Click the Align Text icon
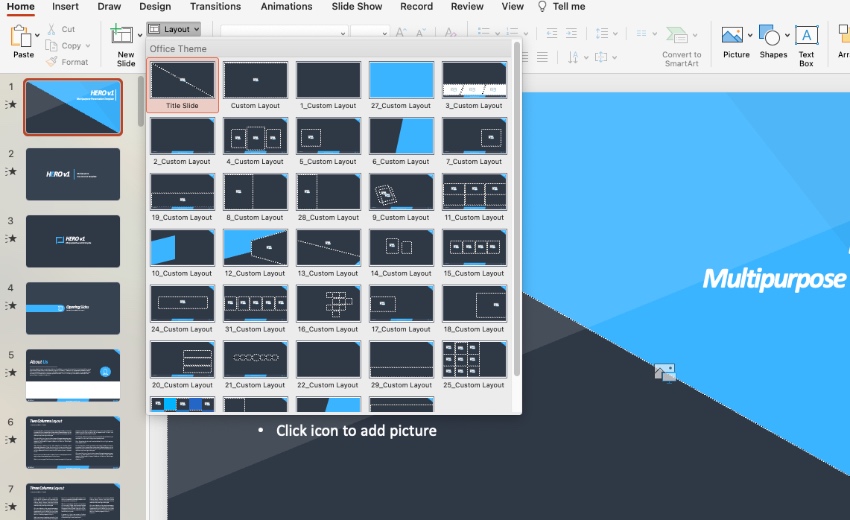 pyautogui.click(x=601, y=57)
